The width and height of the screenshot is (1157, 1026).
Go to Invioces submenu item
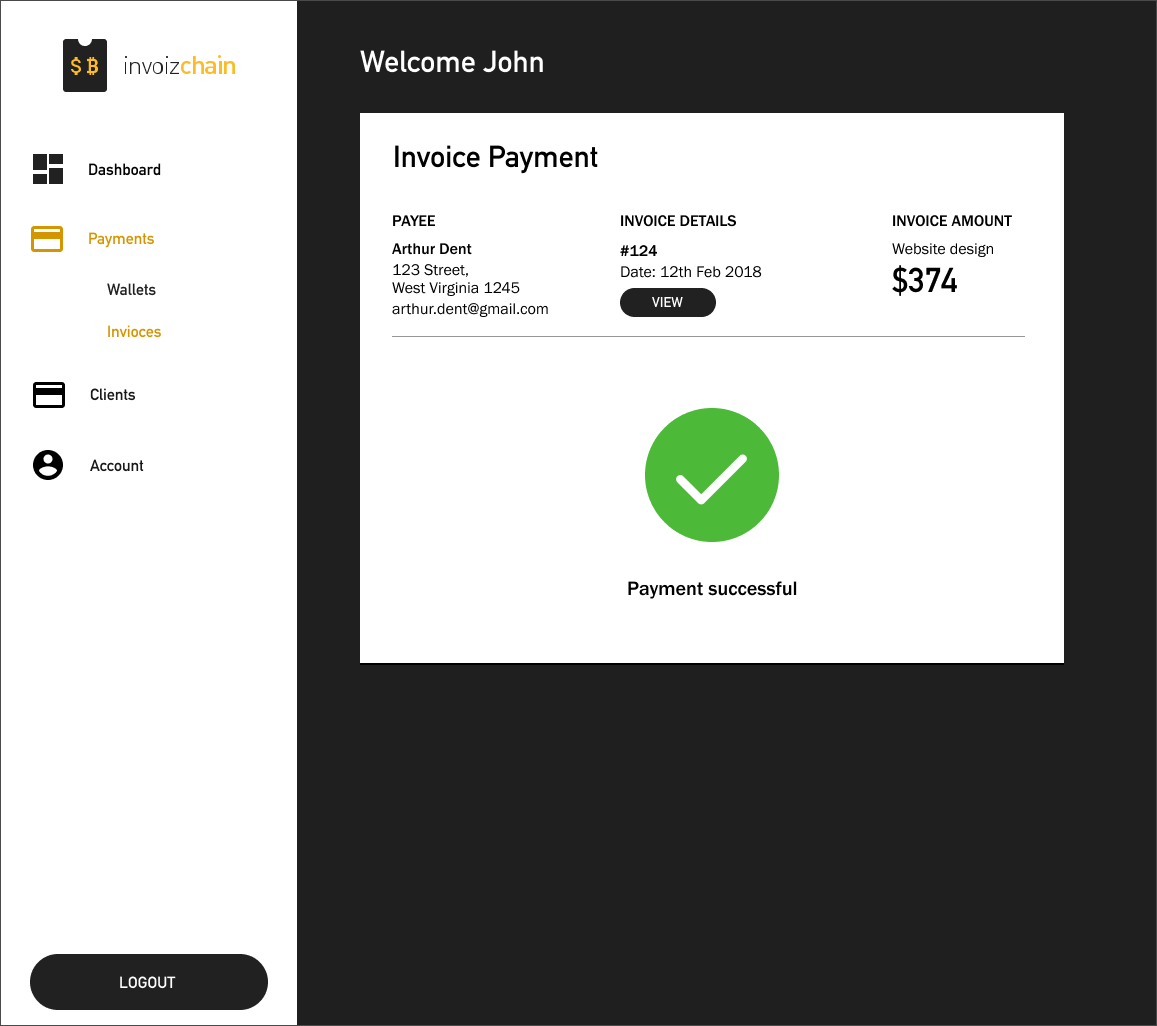pos(134,332)
